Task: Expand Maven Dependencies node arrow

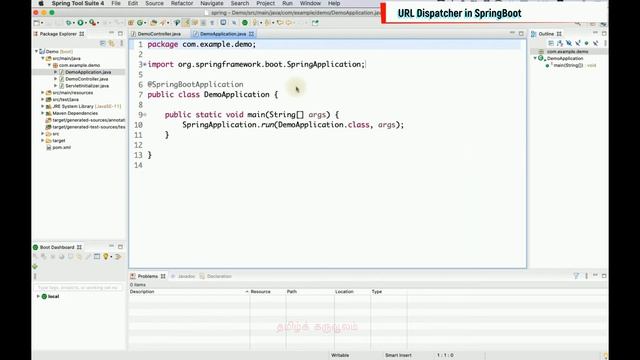Action: tap(42, 113)
